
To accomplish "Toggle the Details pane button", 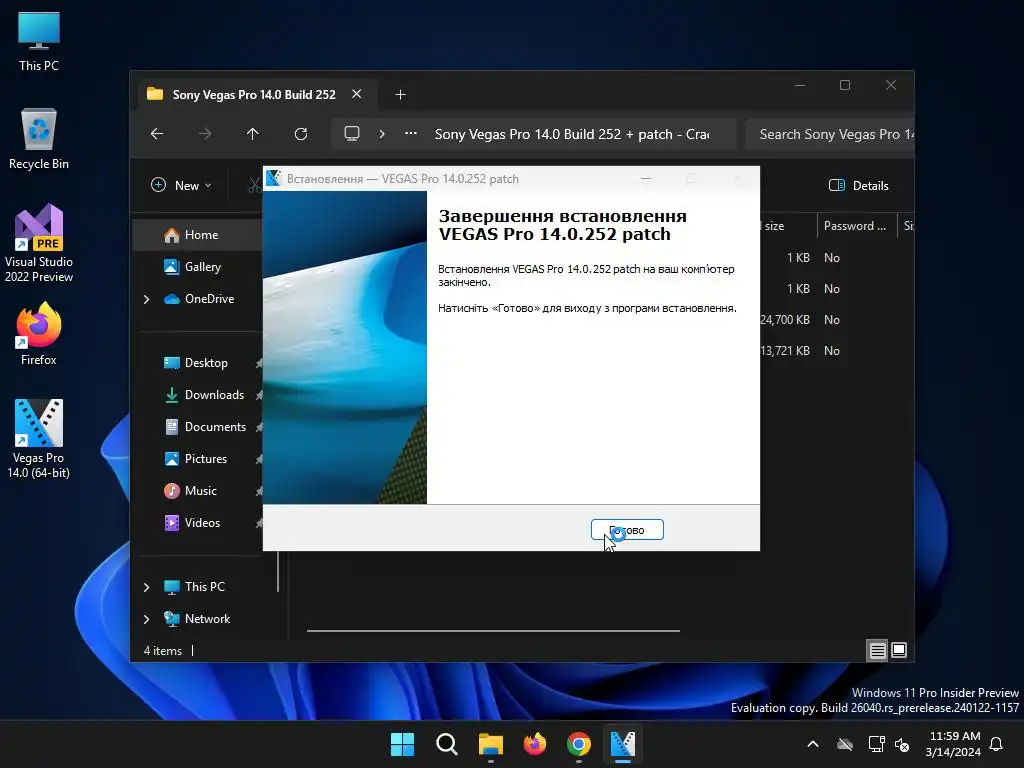I will point(859,185).
